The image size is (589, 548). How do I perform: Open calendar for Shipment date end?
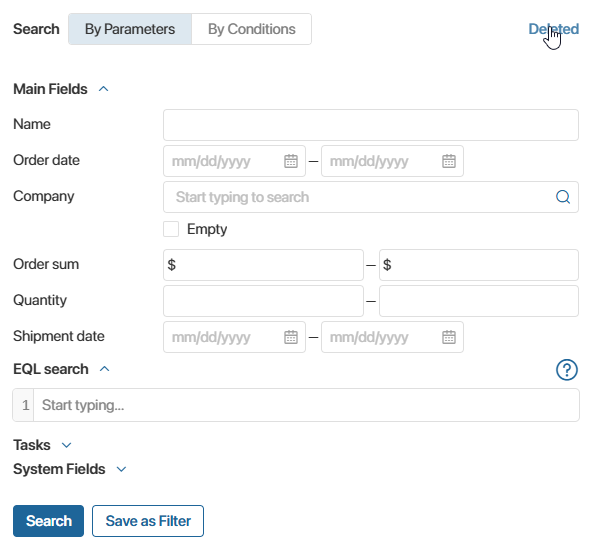[x=449, y=337]
